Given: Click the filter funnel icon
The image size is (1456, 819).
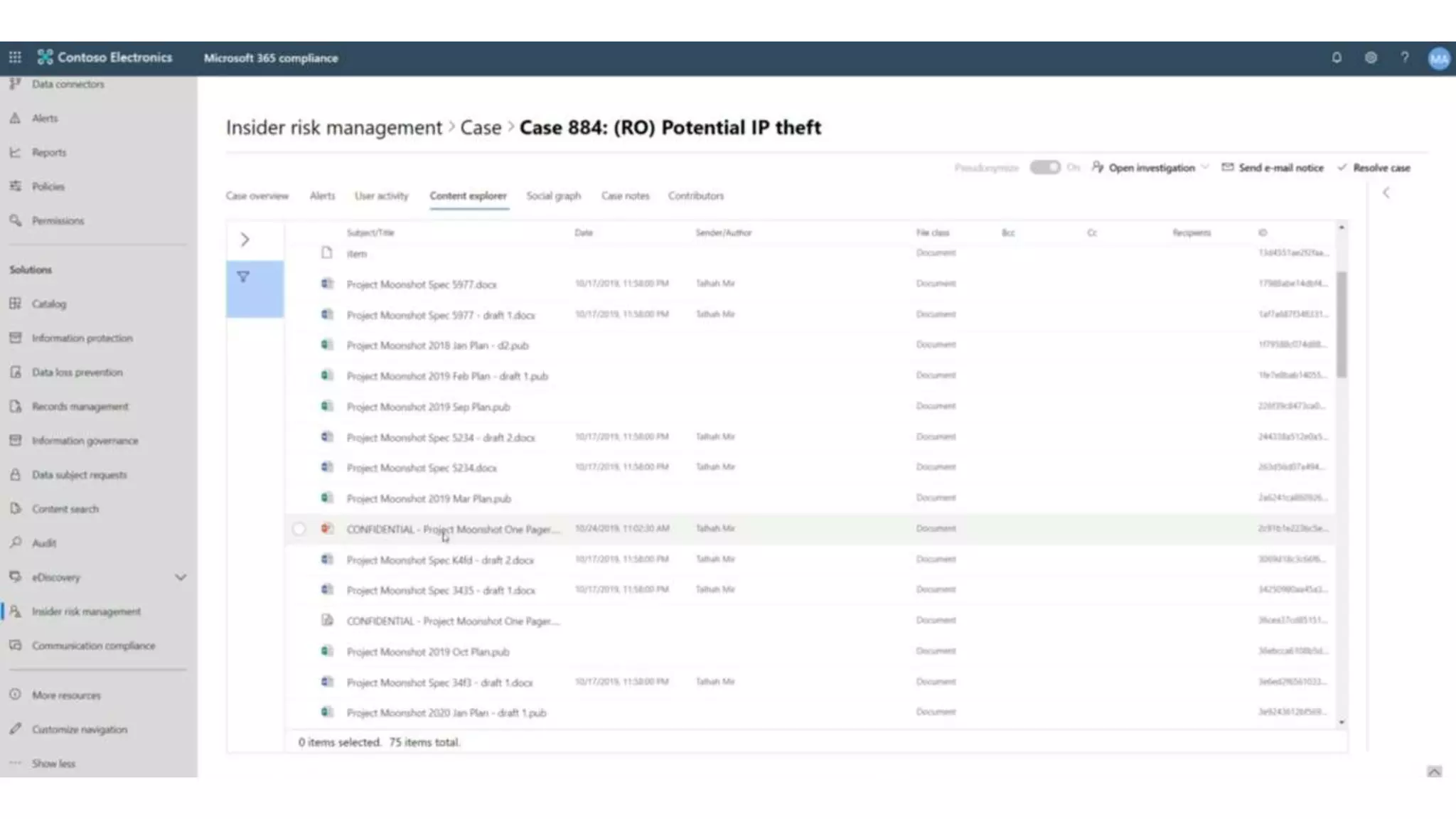Looking at the screenshot, I should tap(243, 277).
